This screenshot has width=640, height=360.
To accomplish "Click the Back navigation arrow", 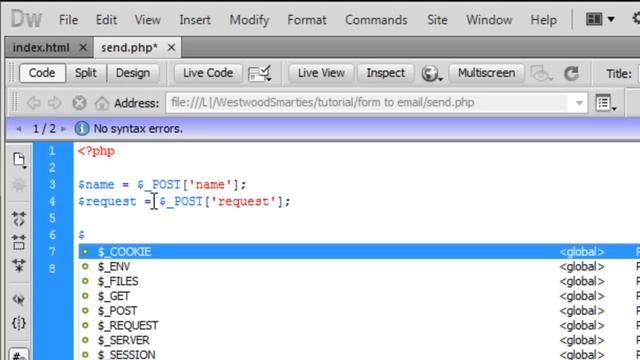I will click(33, 103).
